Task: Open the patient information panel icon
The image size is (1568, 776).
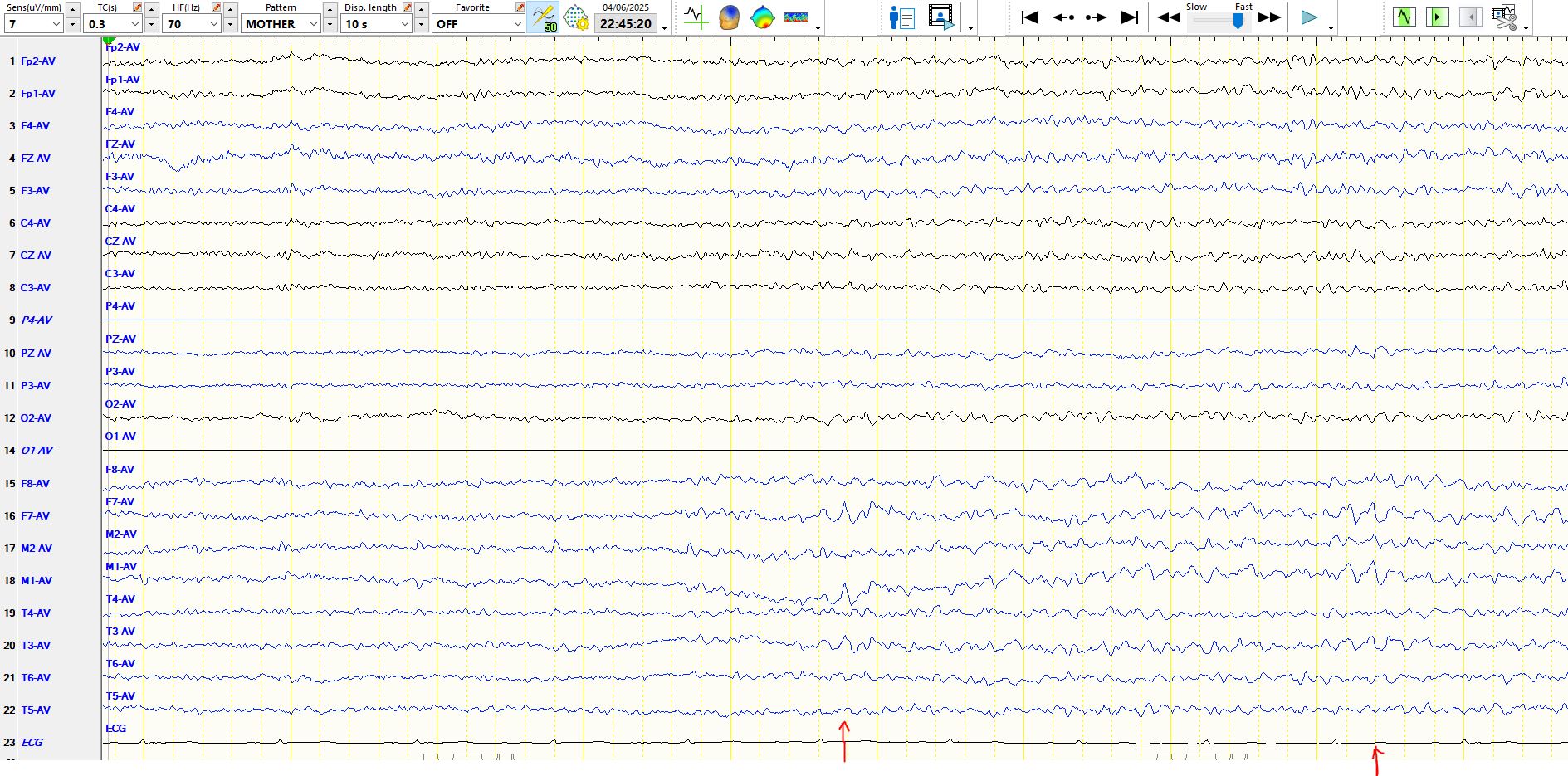Action: [901, 17]
